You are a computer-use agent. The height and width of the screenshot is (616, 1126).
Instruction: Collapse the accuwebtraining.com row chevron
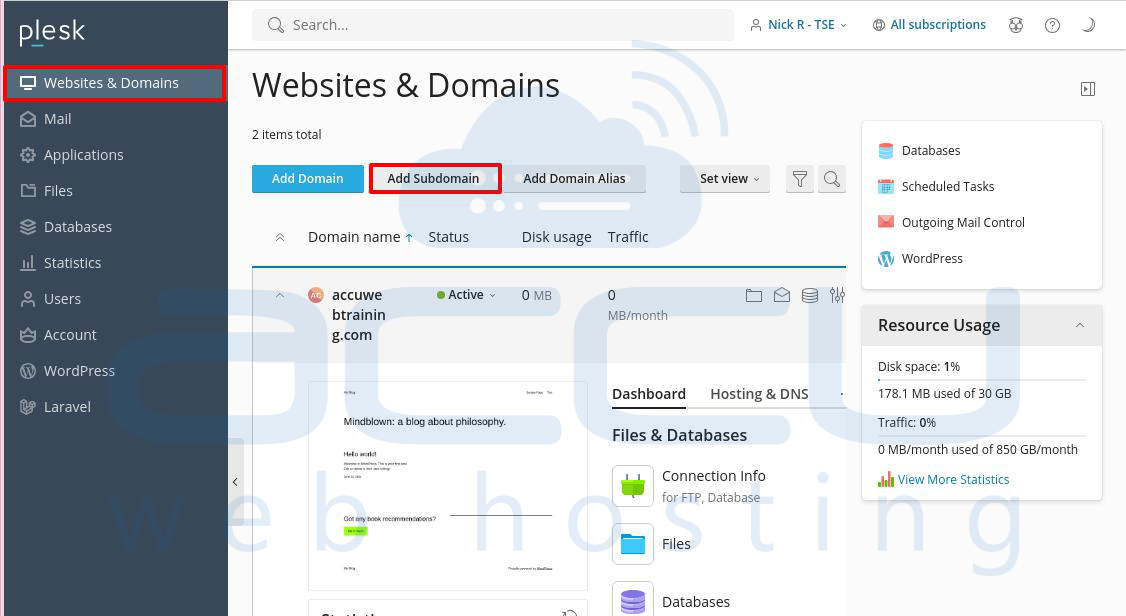pyautogui.click(x=280, y=295)
